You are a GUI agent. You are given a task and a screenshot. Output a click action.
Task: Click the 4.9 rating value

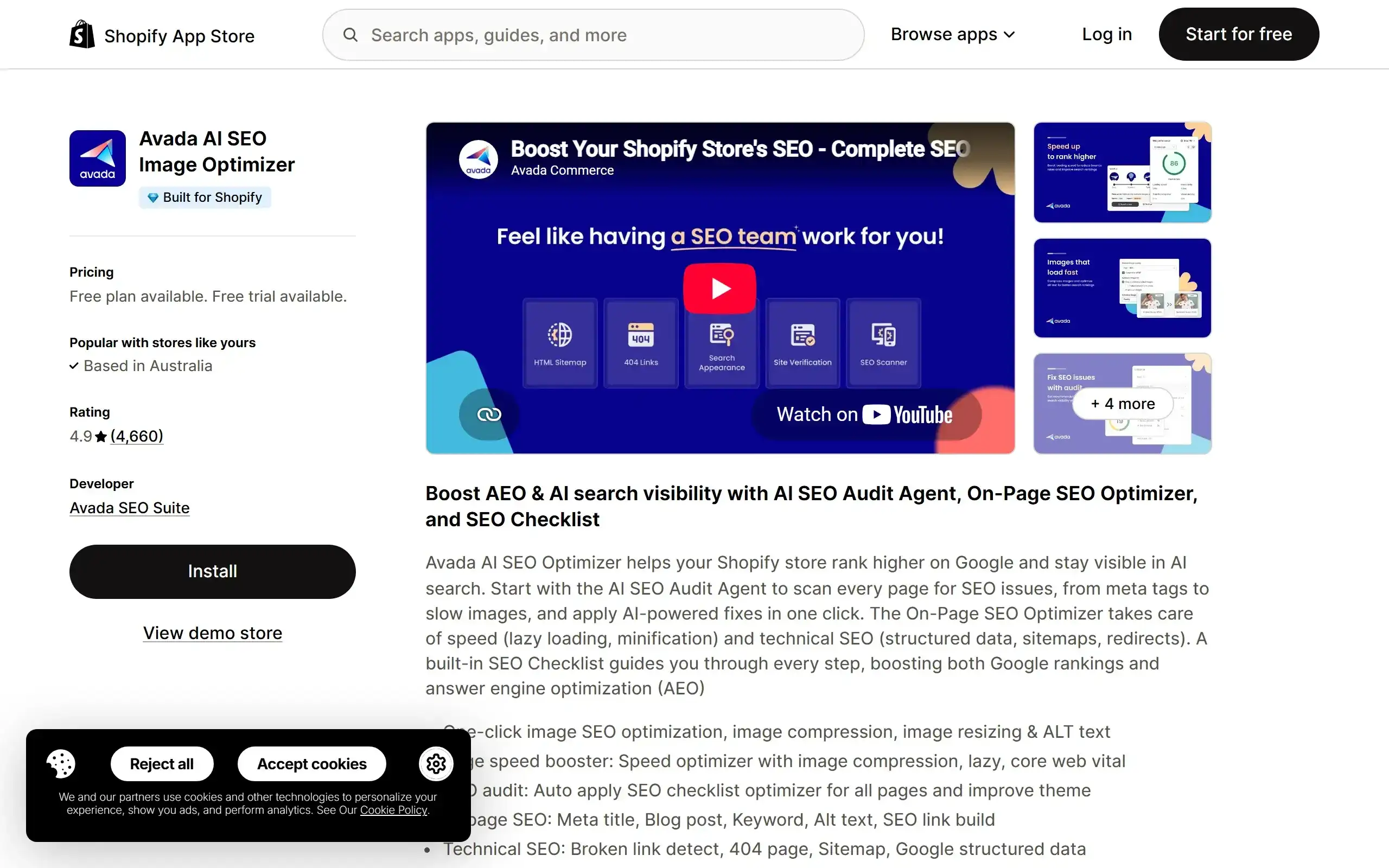point(81,436)
